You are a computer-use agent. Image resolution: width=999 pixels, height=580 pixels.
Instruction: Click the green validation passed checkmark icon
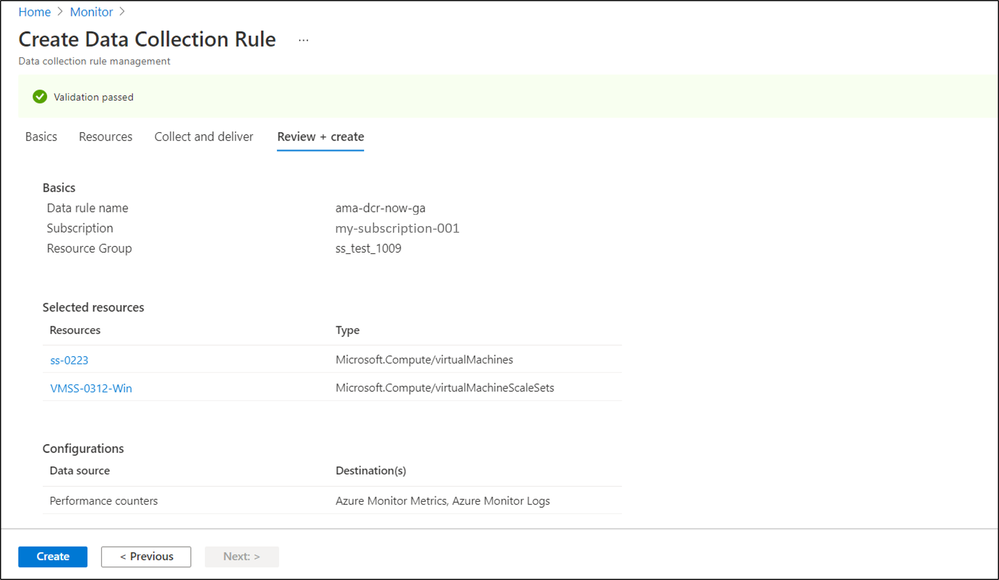coord(40,97)
